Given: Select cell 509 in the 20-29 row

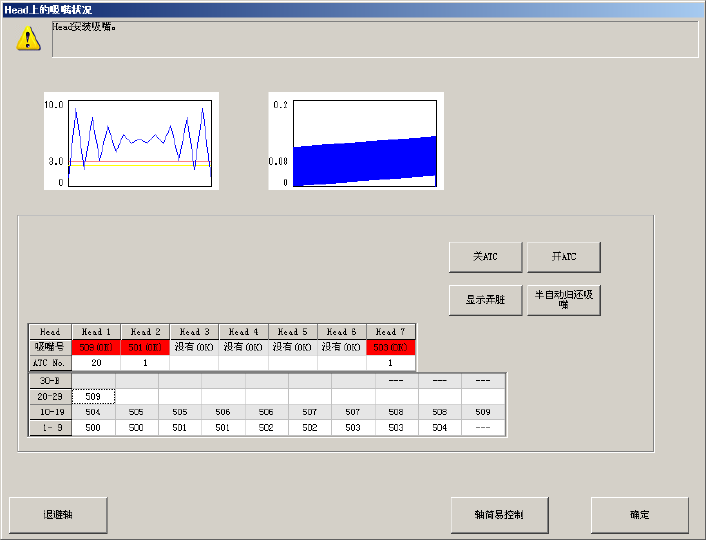Looking at the screenshot, I should pos(93,396).
